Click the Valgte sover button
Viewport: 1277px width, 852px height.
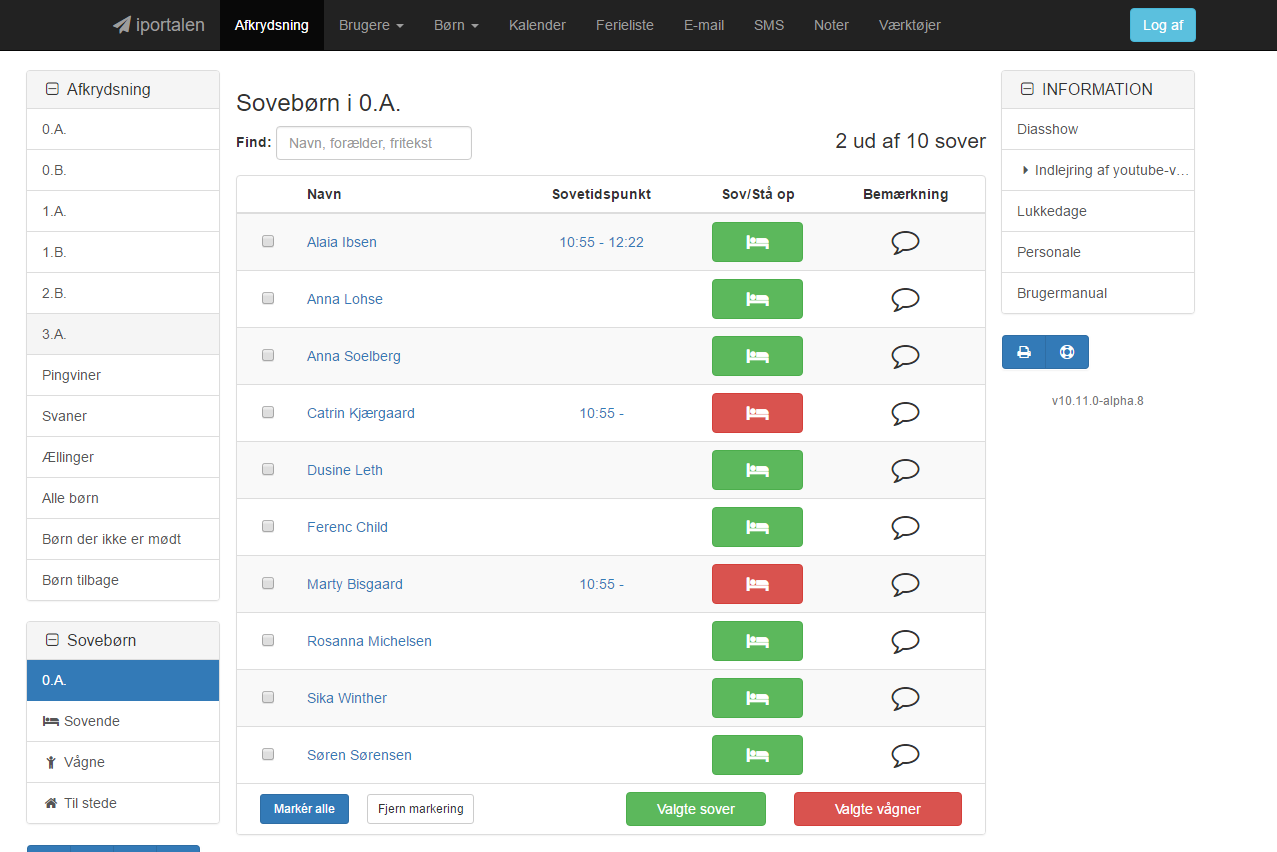696,809
